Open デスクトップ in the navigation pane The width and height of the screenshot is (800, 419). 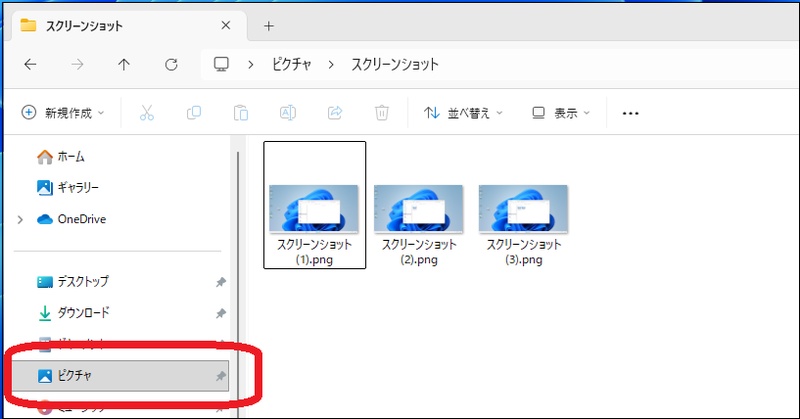pyautogui.click(x=72, y=282)
